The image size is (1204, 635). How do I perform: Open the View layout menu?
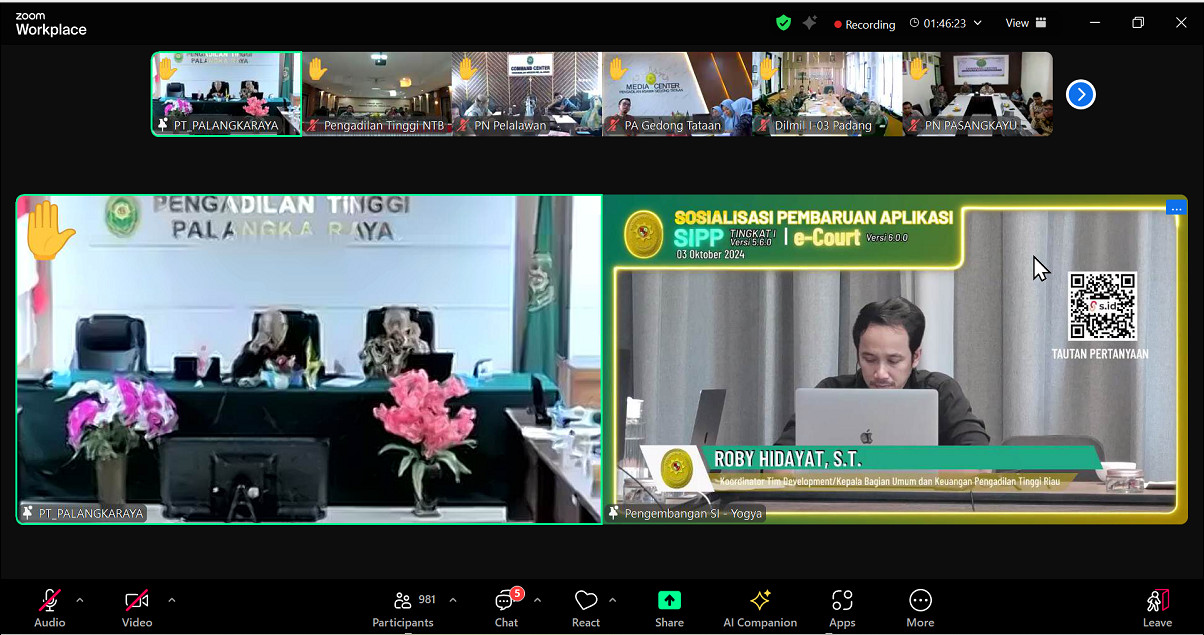[x=1026, y=23]
